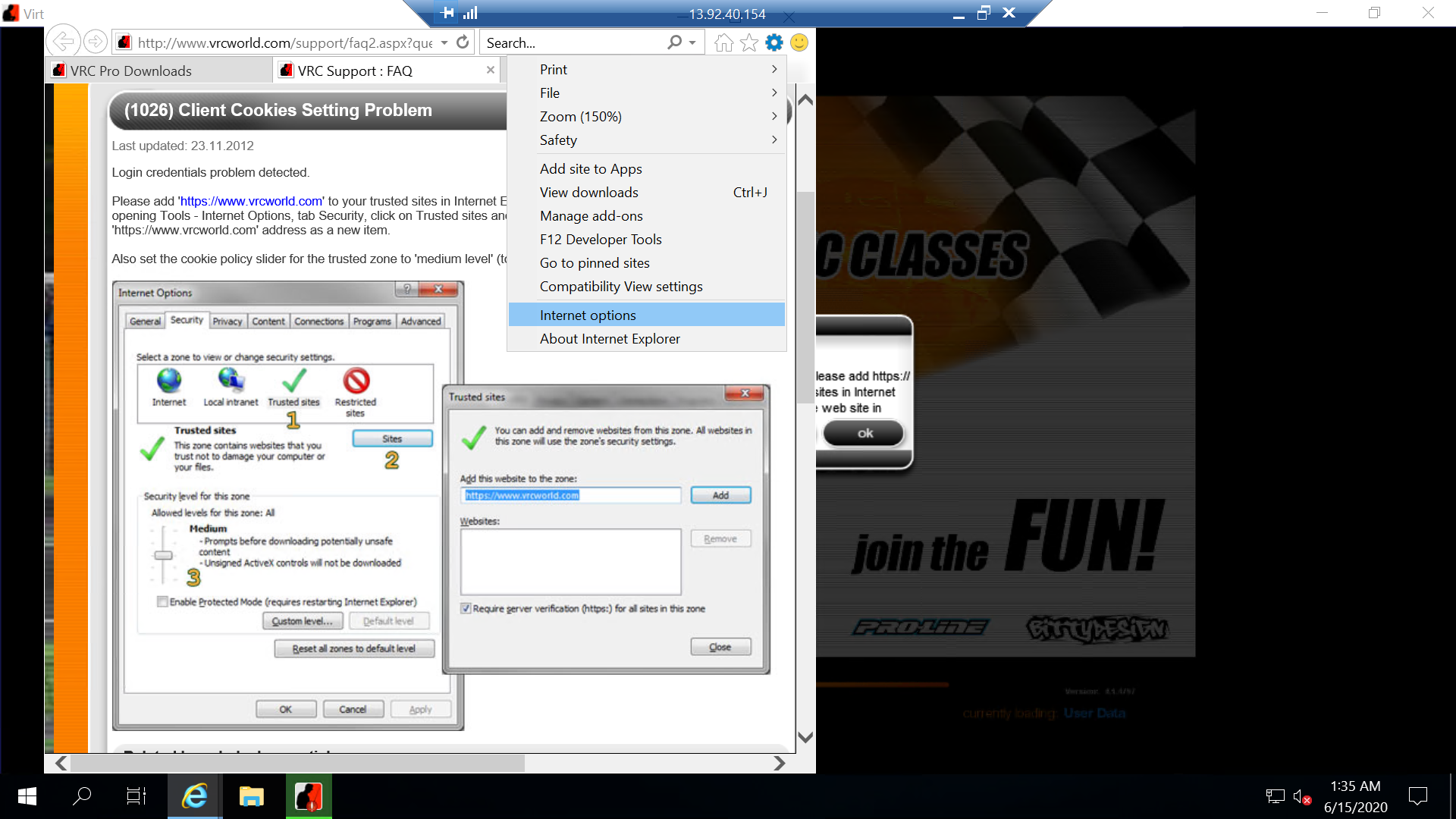Click the horizontal scrollbar left arrow
Viewport: 1456px width, 819px height.
point(61,763)
